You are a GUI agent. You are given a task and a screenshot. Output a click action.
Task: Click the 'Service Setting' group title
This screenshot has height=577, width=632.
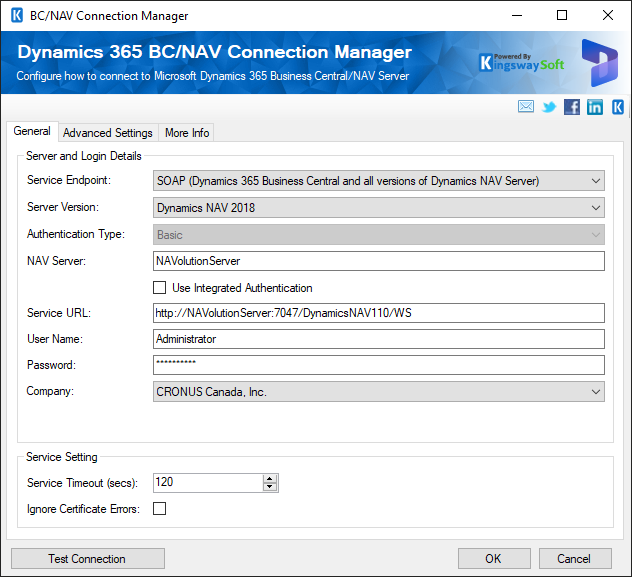[62, 457]
